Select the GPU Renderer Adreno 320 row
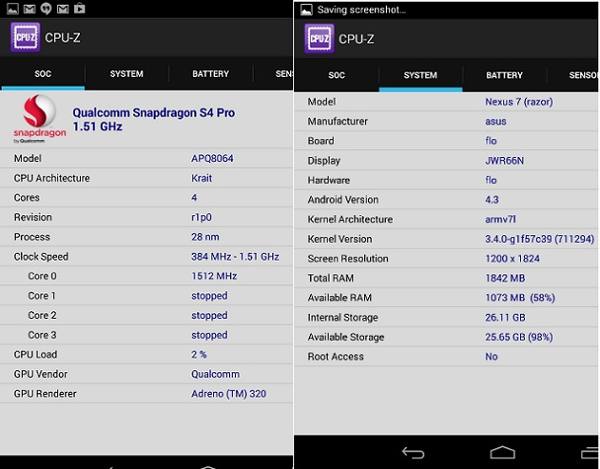600x469 pixels. click(147, 394)
